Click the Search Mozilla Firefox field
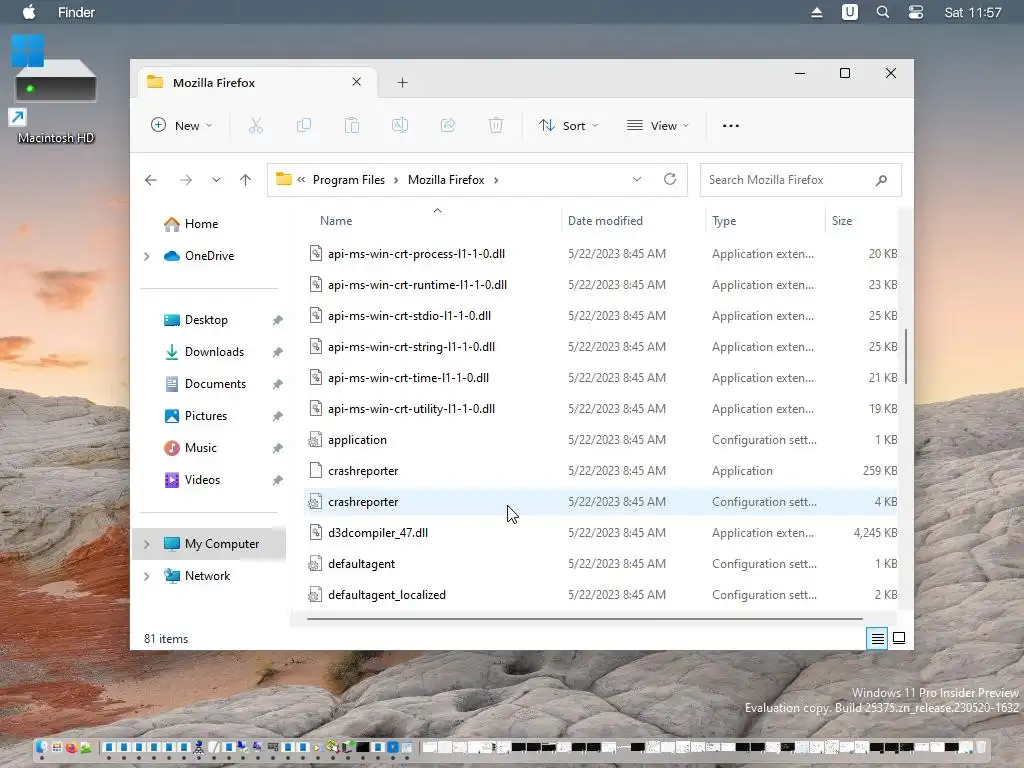The height and width of the screenshot is (768, 1024). [x=801, y=180]
